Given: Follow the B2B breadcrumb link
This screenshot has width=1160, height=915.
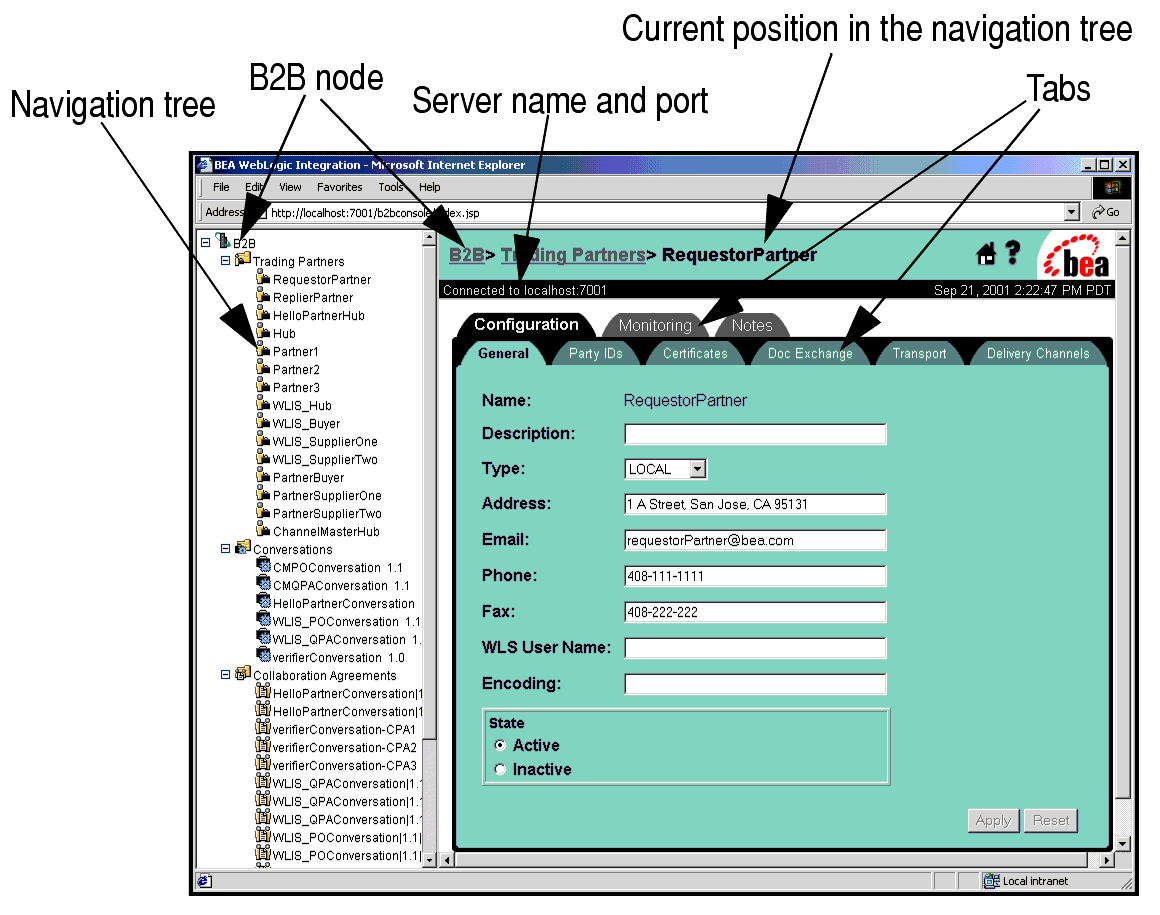Looking at the screenshot, I should pos(467,255).
